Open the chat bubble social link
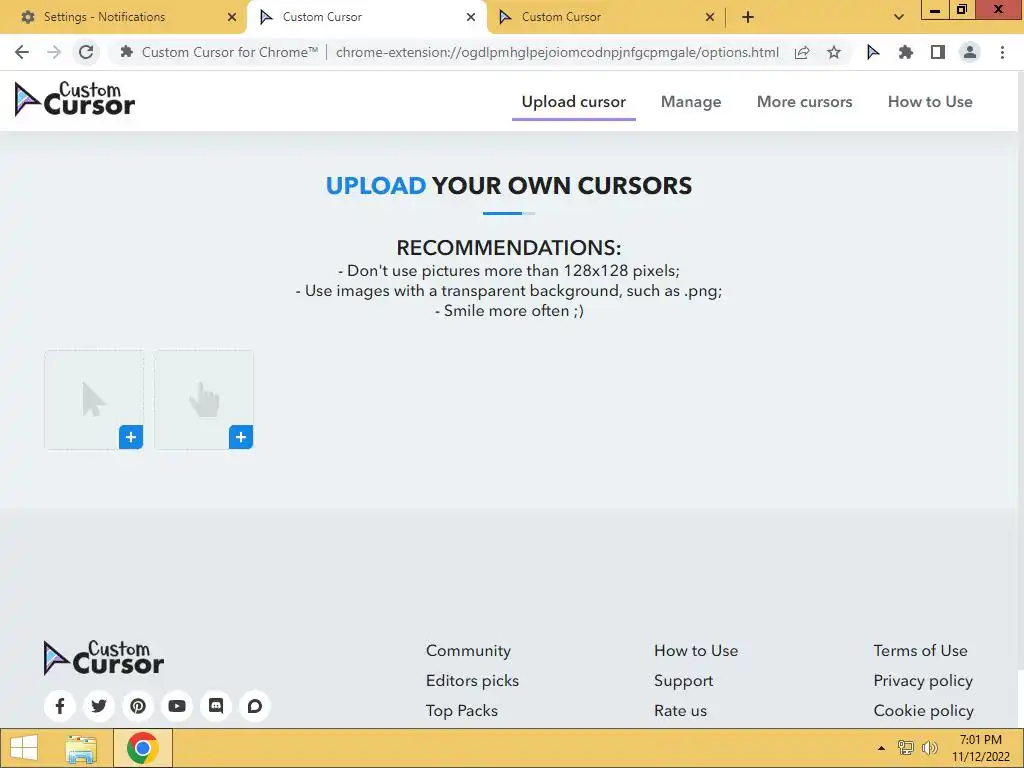Viewport: 1024px width, 768px height. point(255,706)
